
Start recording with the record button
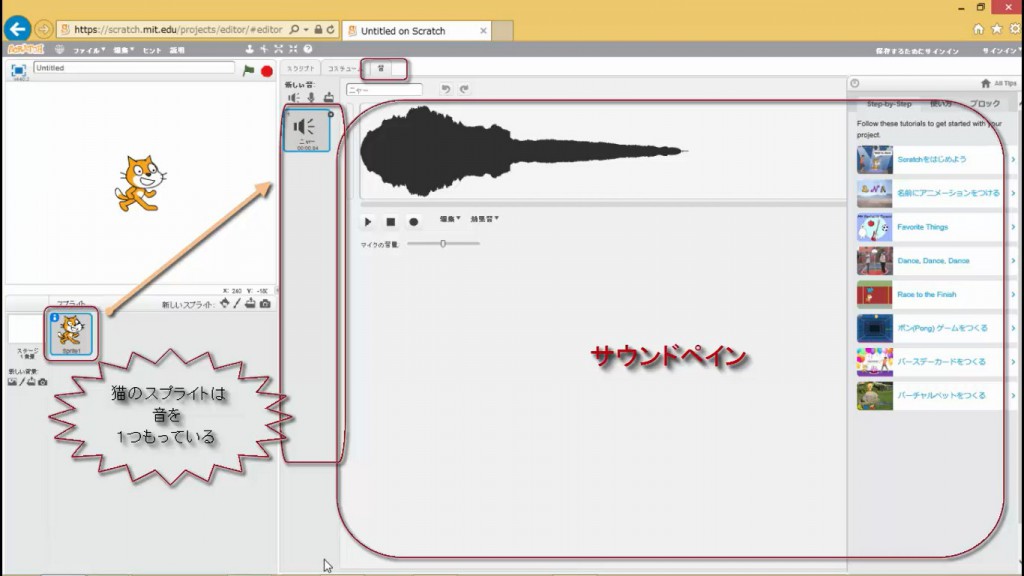click(413, 222)
